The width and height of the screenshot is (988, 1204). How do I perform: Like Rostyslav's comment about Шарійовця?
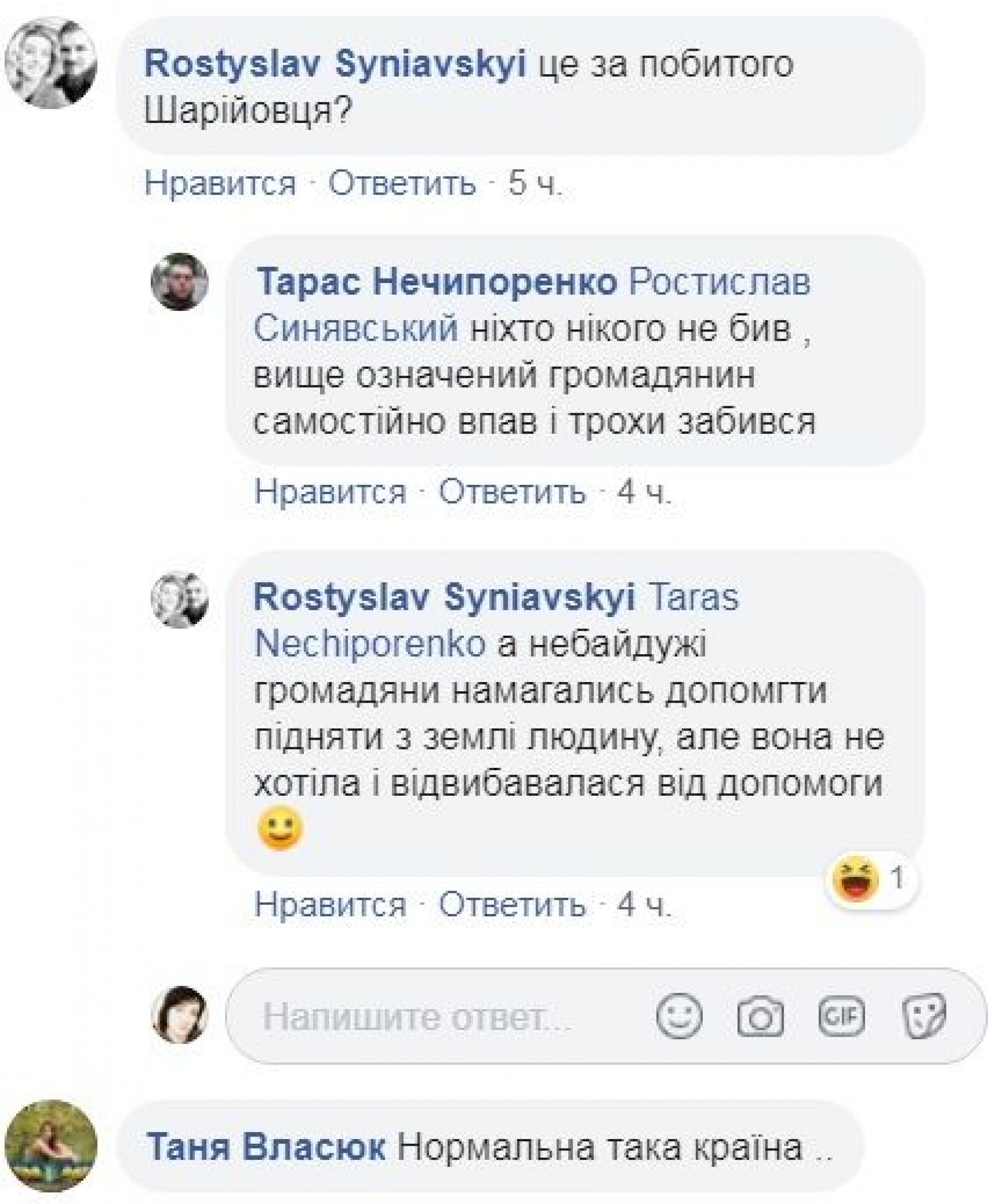[220, 183]
